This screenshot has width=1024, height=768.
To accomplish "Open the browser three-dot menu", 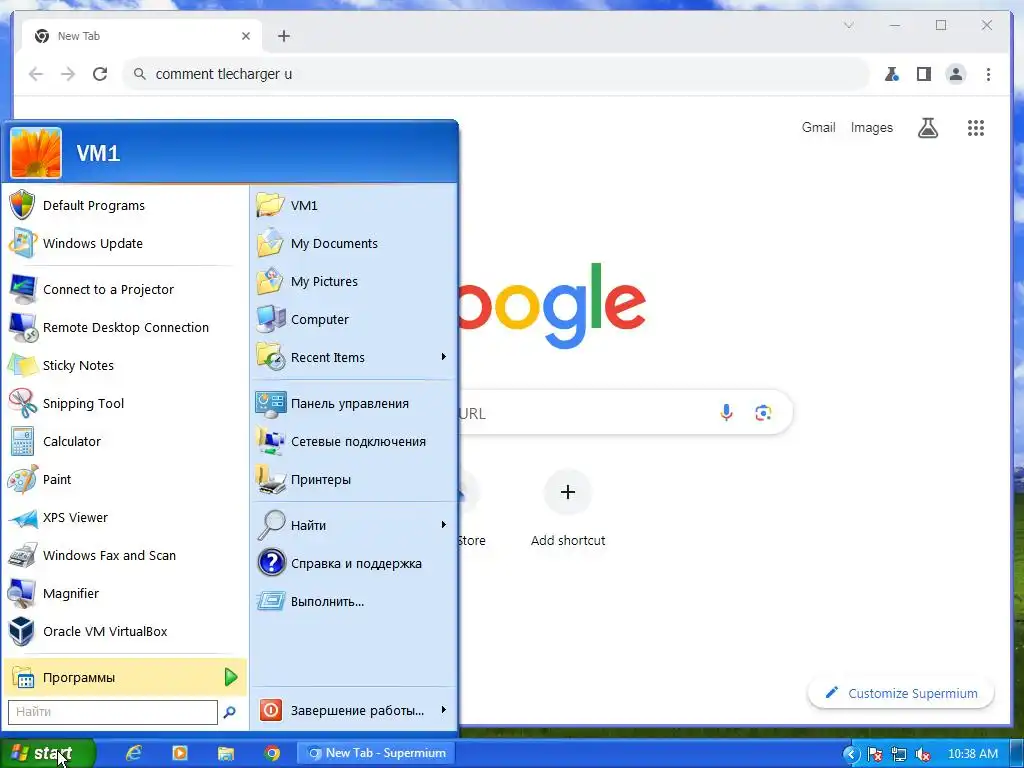I will pos(988,74).
